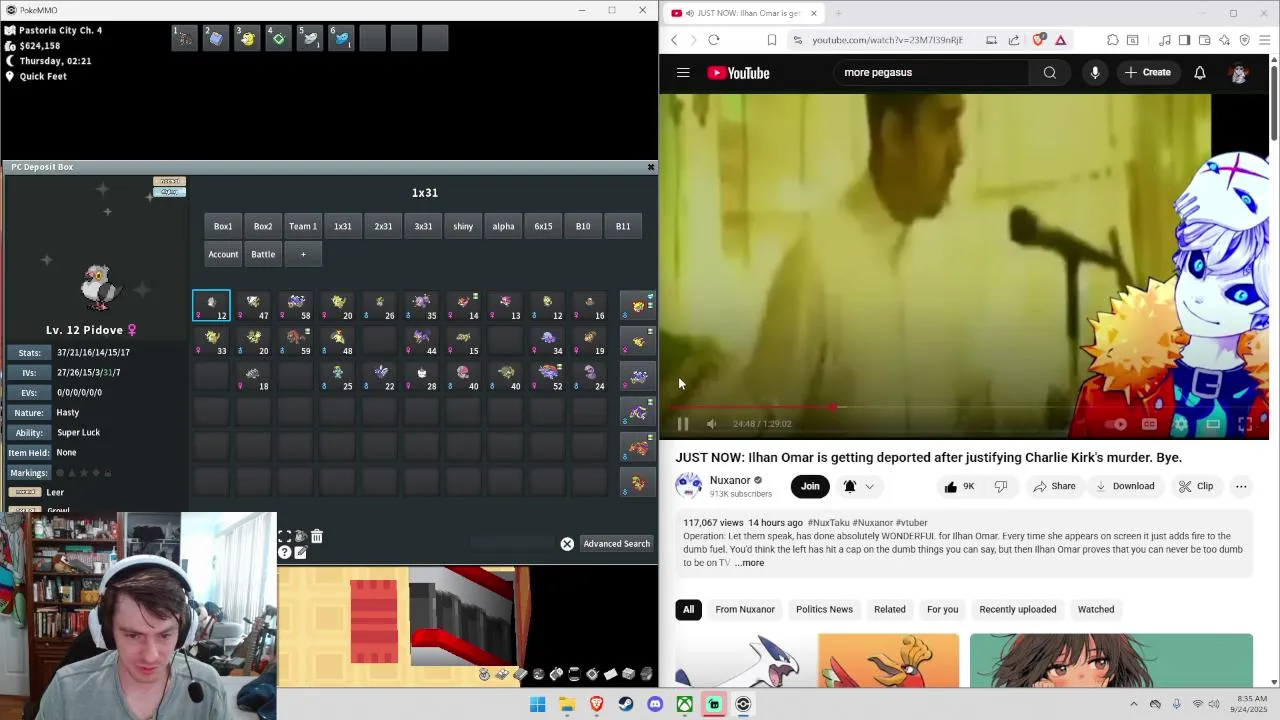
Task: Share the video
Action: tap(1054, 486)
